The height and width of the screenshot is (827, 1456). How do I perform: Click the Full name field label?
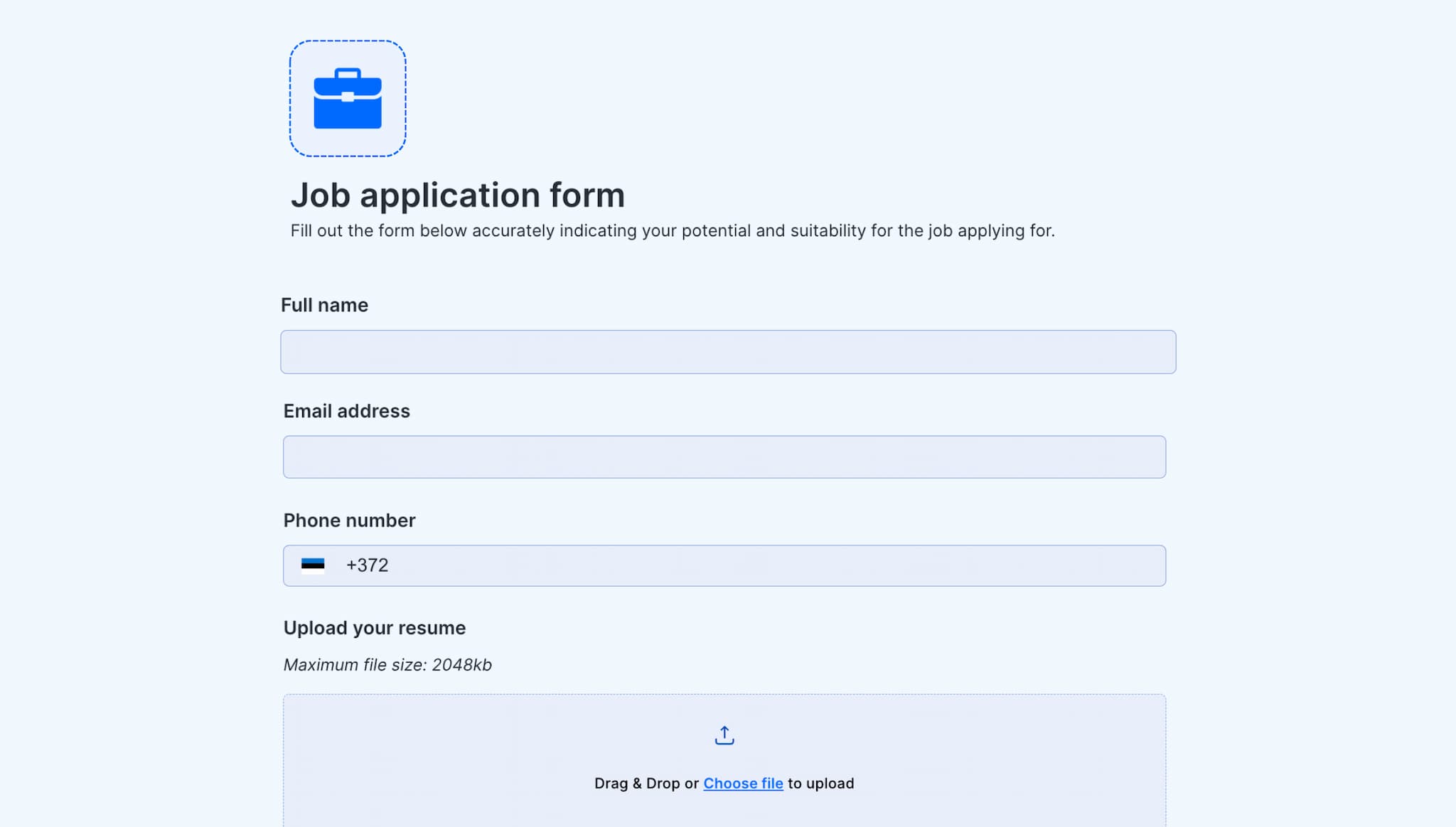click(x=325, y=304)
